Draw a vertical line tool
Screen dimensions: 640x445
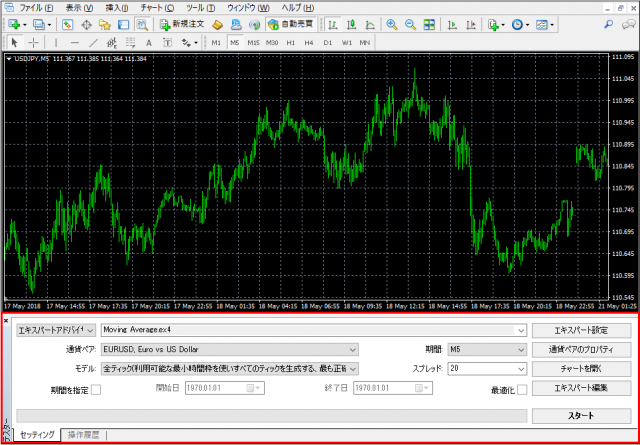click(x=56, y=42)
